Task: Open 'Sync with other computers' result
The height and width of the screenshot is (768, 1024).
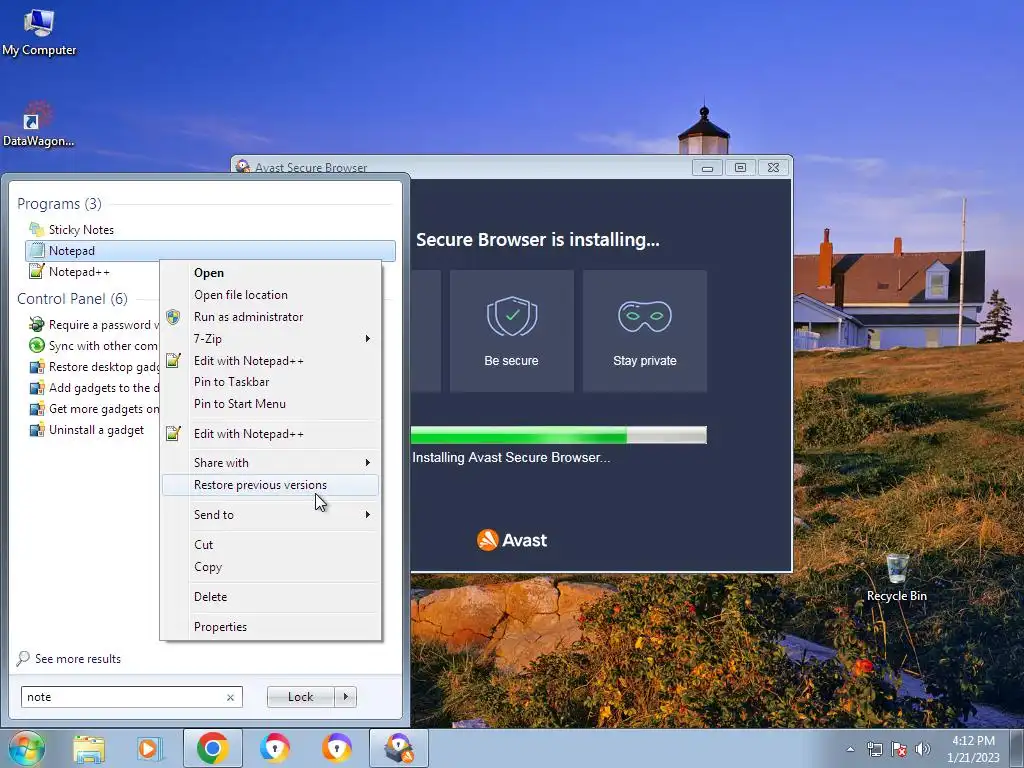Action: point(93,345)
